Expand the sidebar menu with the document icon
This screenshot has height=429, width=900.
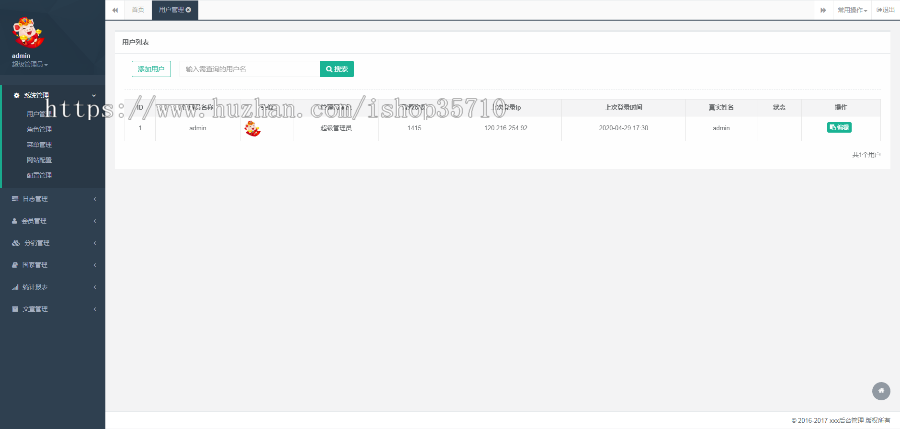pyautogui.click(x=53, y=265)
